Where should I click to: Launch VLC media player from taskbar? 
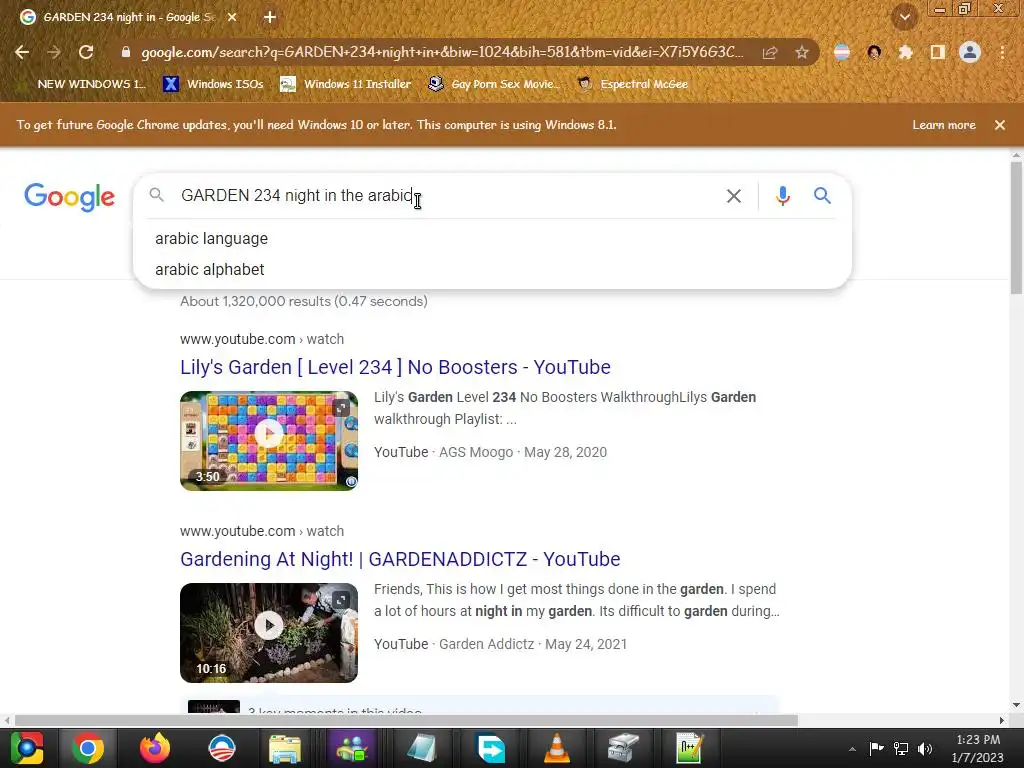[x=556, y=748]
